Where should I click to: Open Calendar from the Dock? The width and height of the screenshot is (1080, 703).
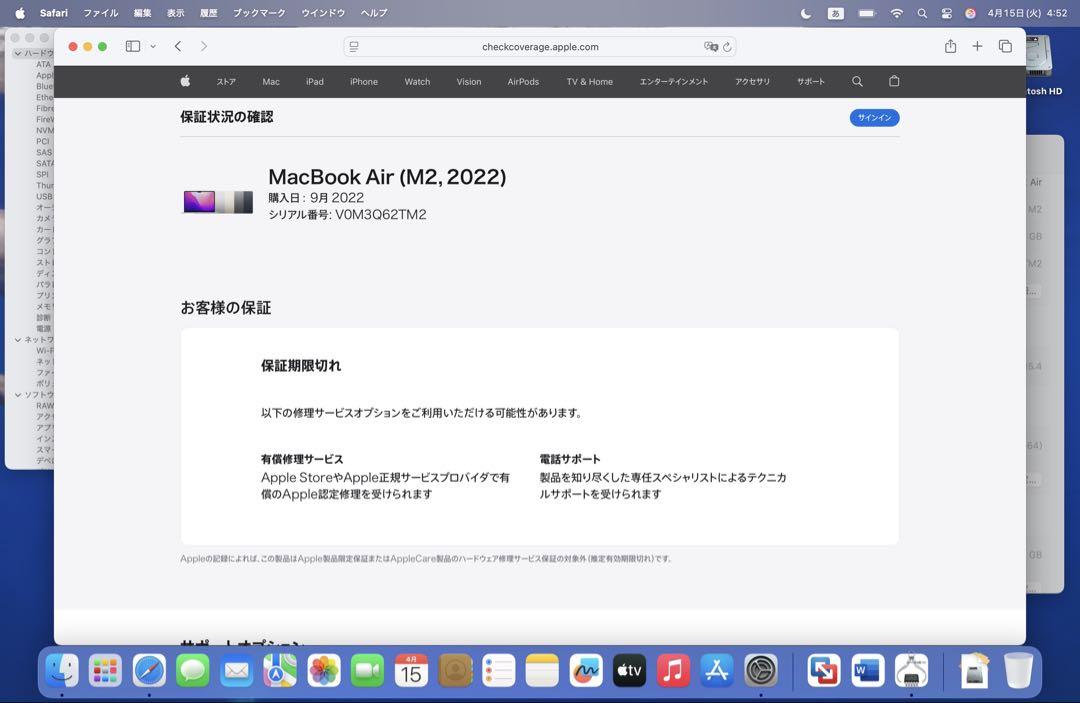(x=411, y=670)
